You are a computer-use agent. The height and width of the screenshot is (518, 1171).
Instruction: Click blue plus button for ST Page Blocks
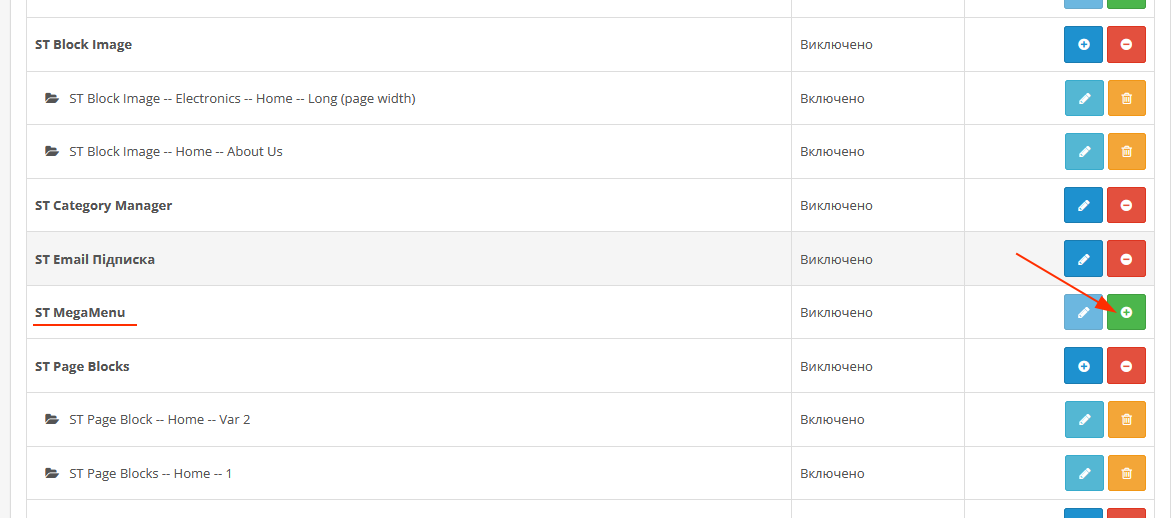click(x=1084, y=366)
